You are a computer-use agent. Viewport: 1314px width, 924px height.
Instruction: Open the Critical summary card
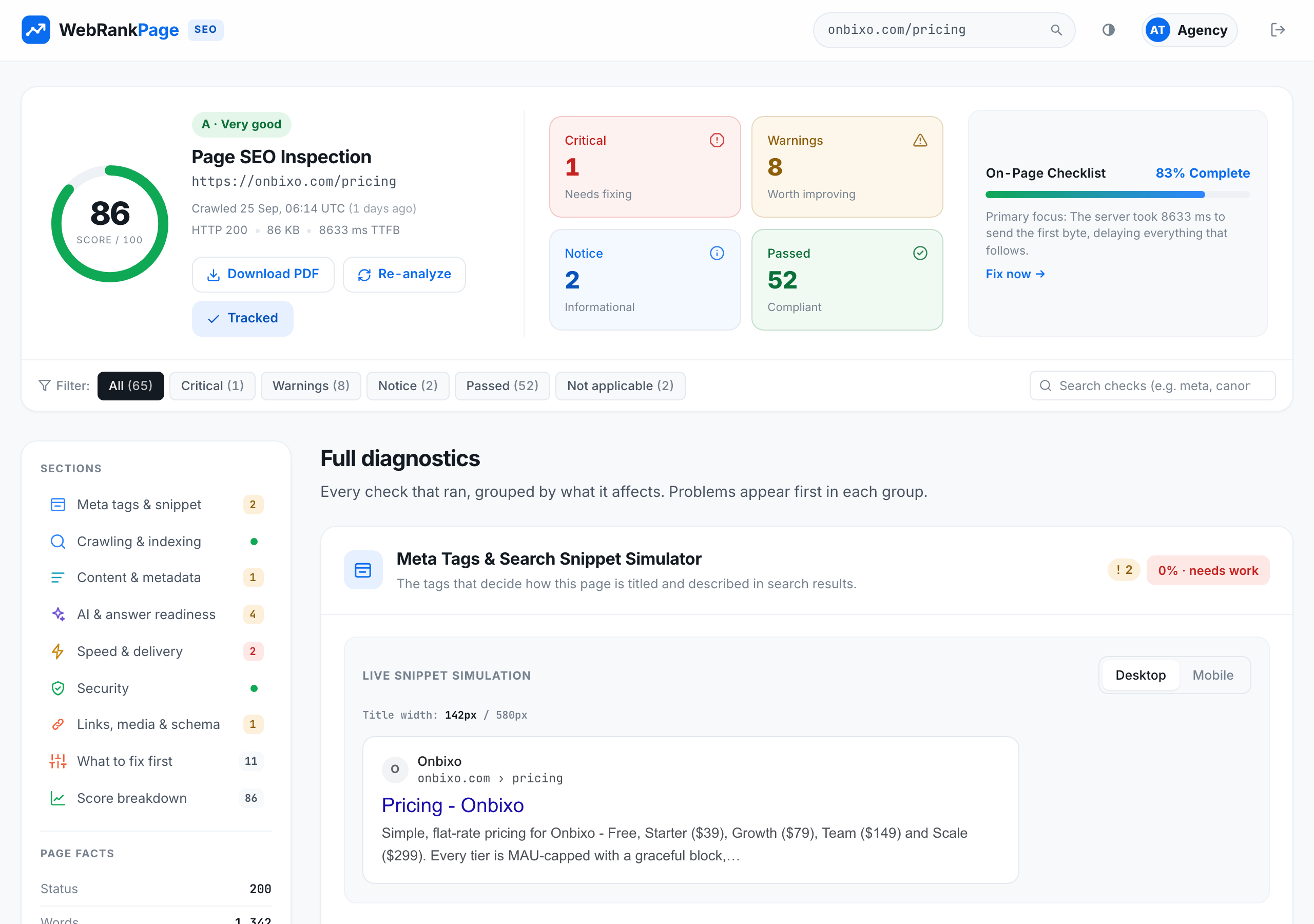pyautogui.click(x=645, y=167)
